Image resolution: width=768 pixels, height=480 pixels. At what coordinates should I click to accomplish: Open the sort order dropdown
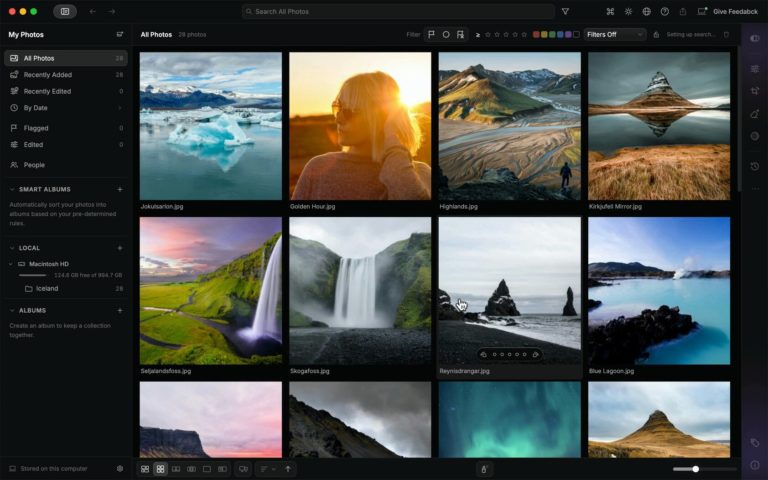[x=268, y=469]
